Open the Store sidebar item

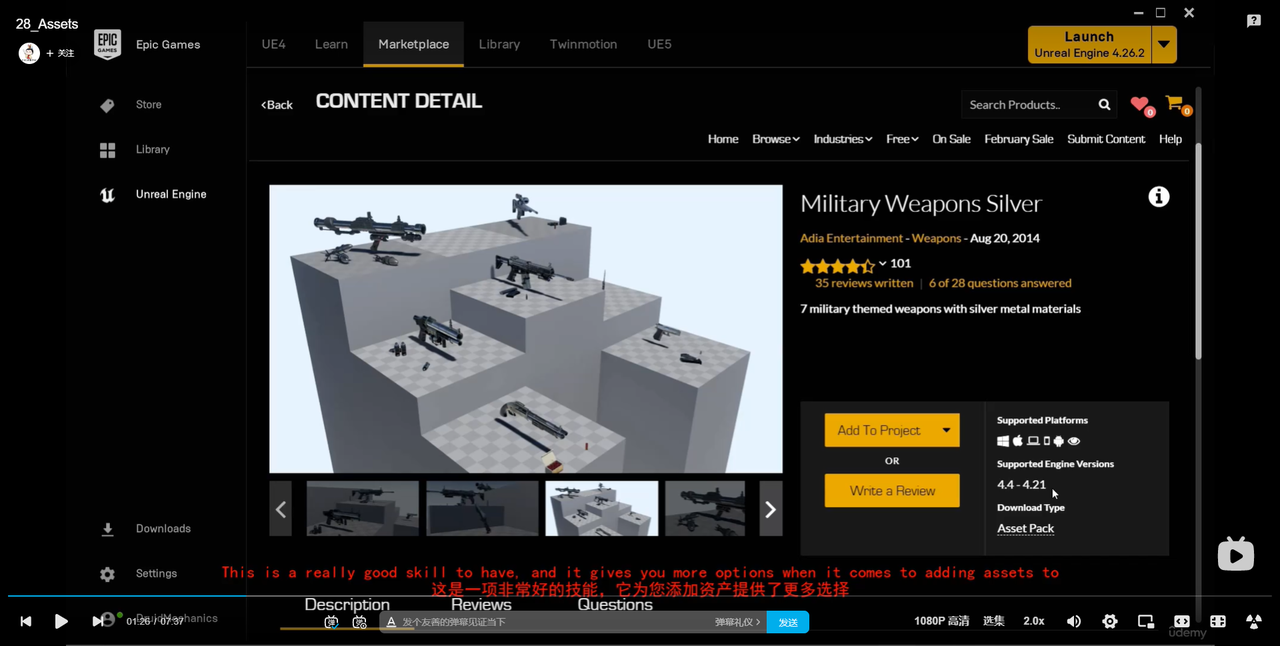[148, 105]
